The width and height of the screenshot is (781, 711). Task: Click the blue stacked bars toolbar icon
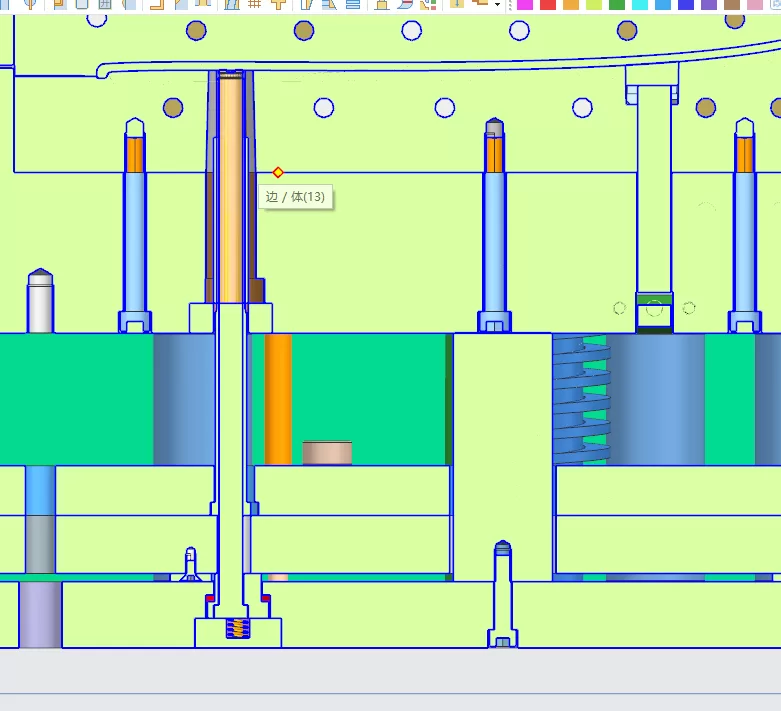353,4
